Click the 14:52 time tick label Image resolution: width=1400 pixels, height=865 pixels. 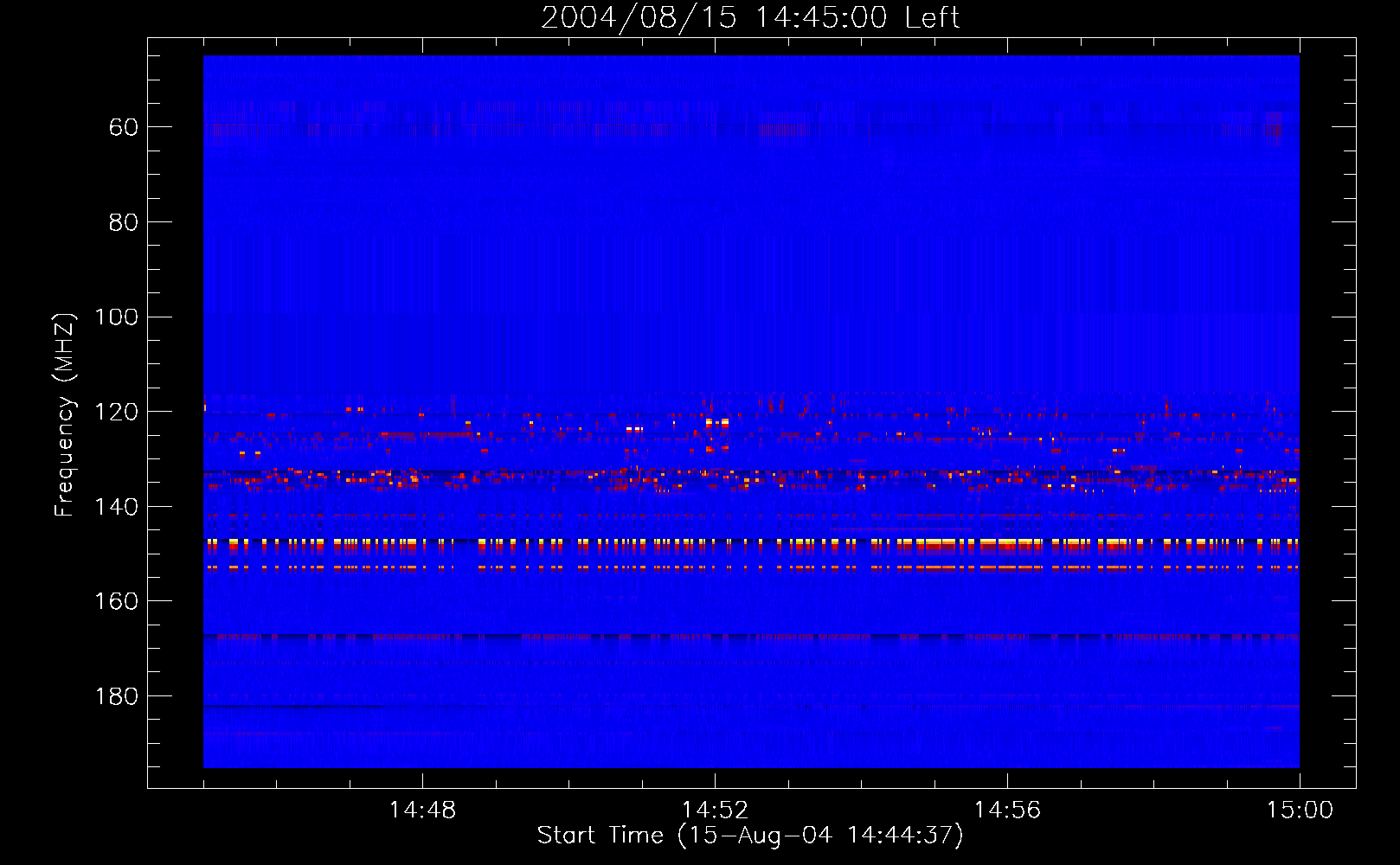715,811
